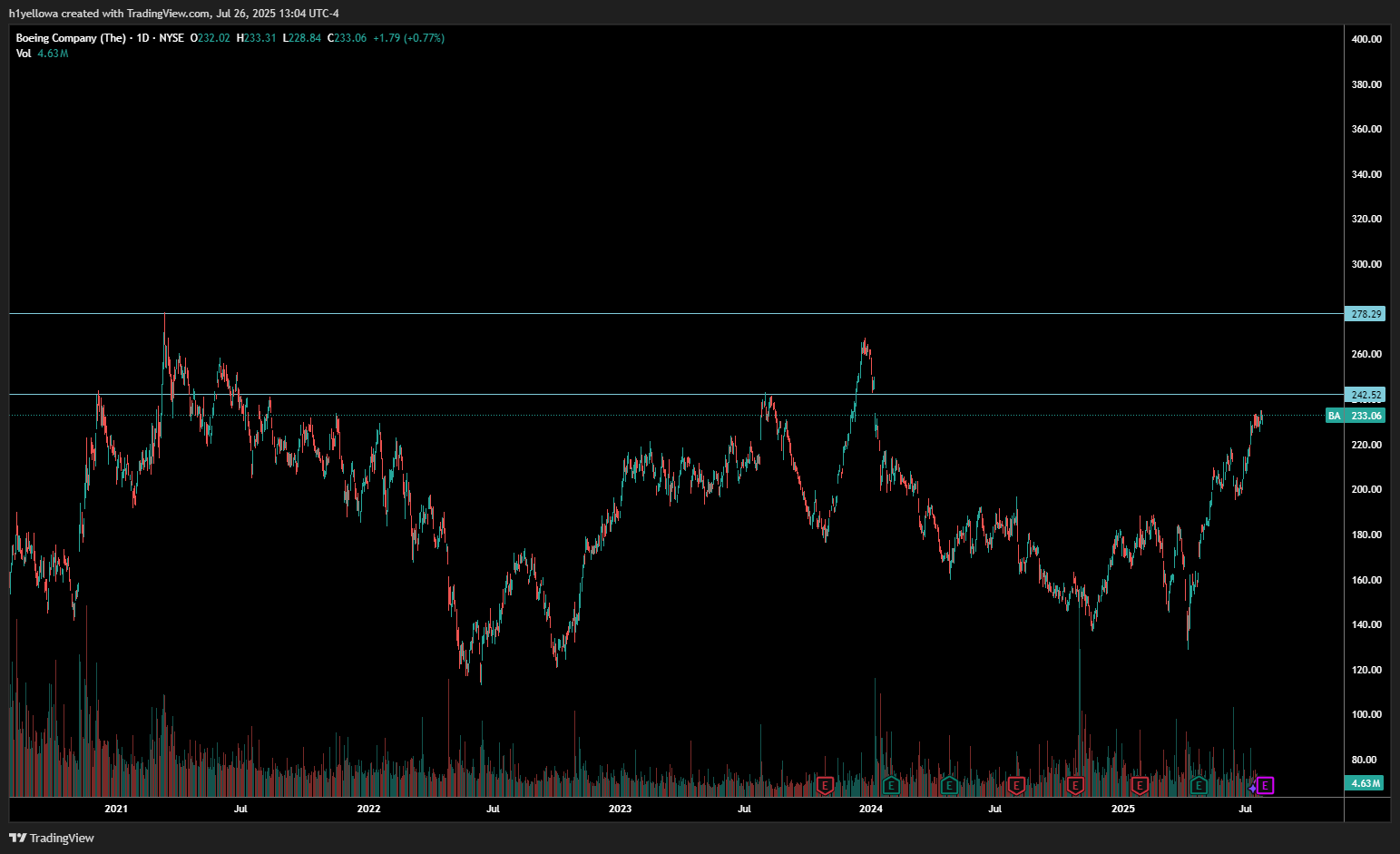1400x854 pixels.
Task: Click the red earnings marker from October 2023
Action: (825, 785)
